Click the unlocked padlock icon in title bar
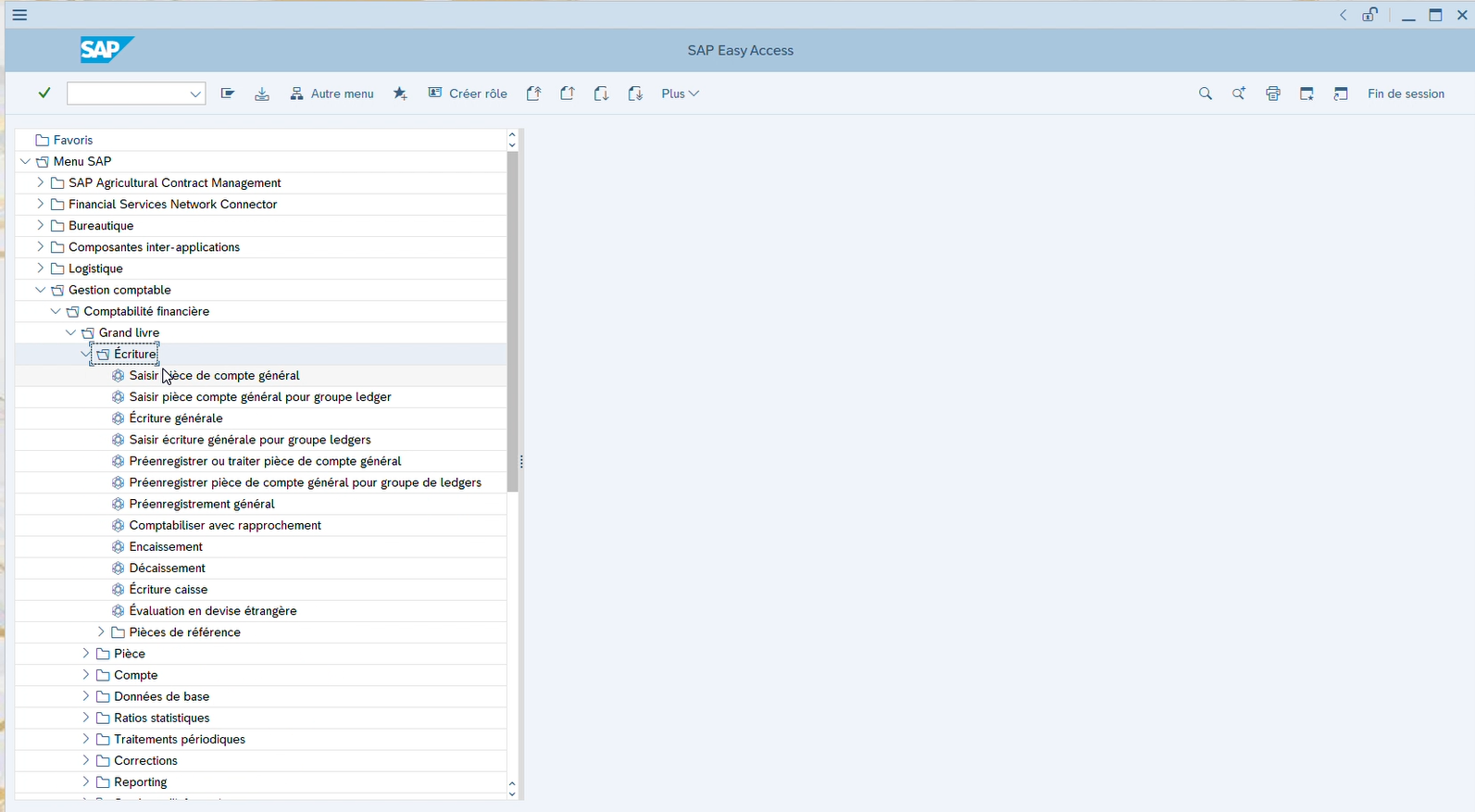The height and width of the screenshot is (812, 1475). click(1369, 15)
